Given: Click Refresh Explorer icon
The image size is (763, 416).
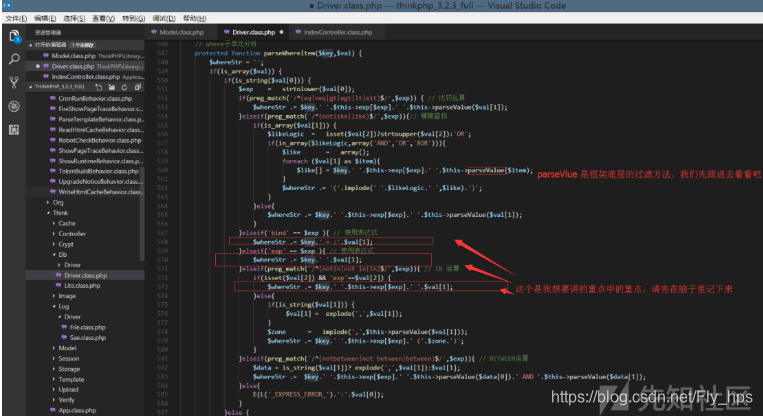Looking at the screenshot, I should pyautogui.click(x=125, y=87).
